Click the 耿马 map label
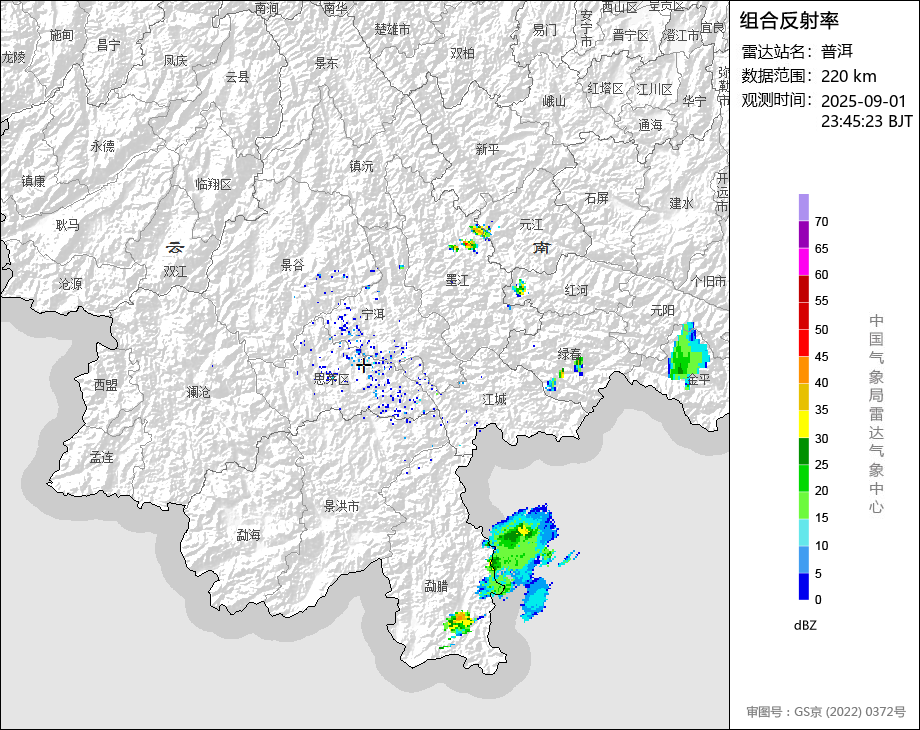The width and height of the screenshot is (920, 730). [67, 224]
